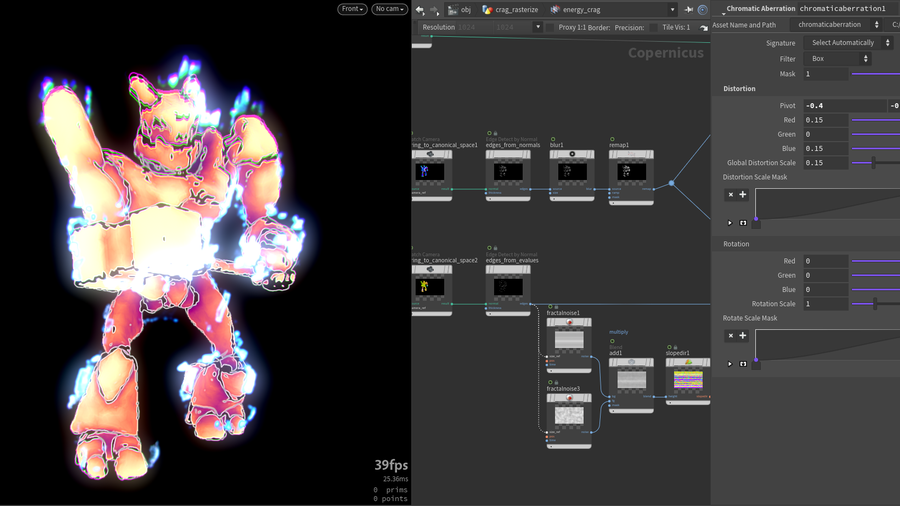
Task: Click camera icon on canonical_space2 node
Action: pos(430,269)
